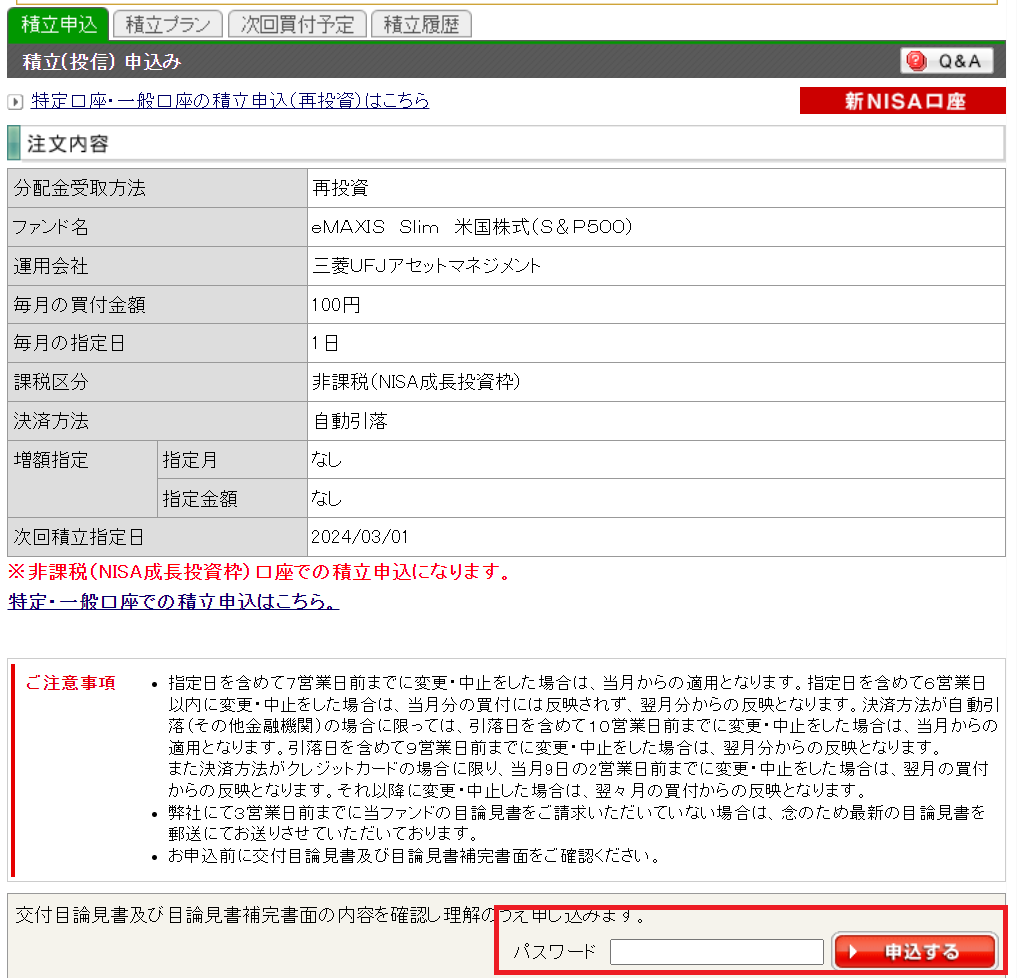Click the red question mark Q&A icon

915,61
